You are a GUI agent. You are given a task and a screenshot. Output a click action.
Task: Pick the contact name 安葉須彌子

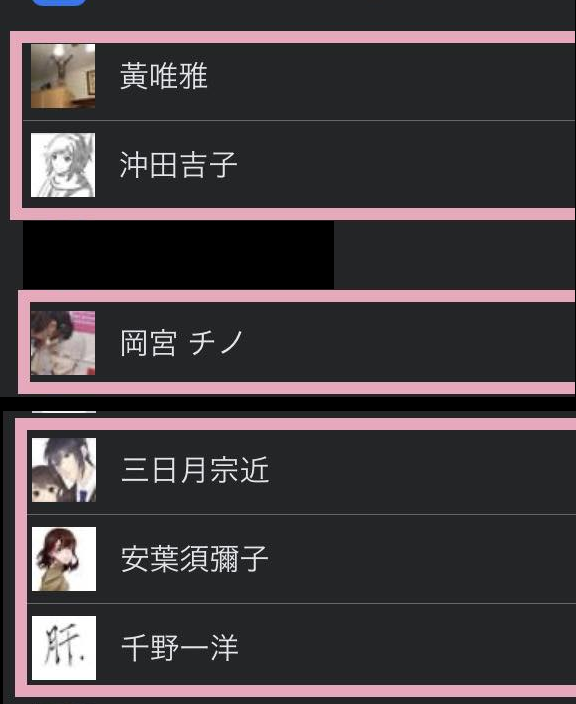(195, 559)
